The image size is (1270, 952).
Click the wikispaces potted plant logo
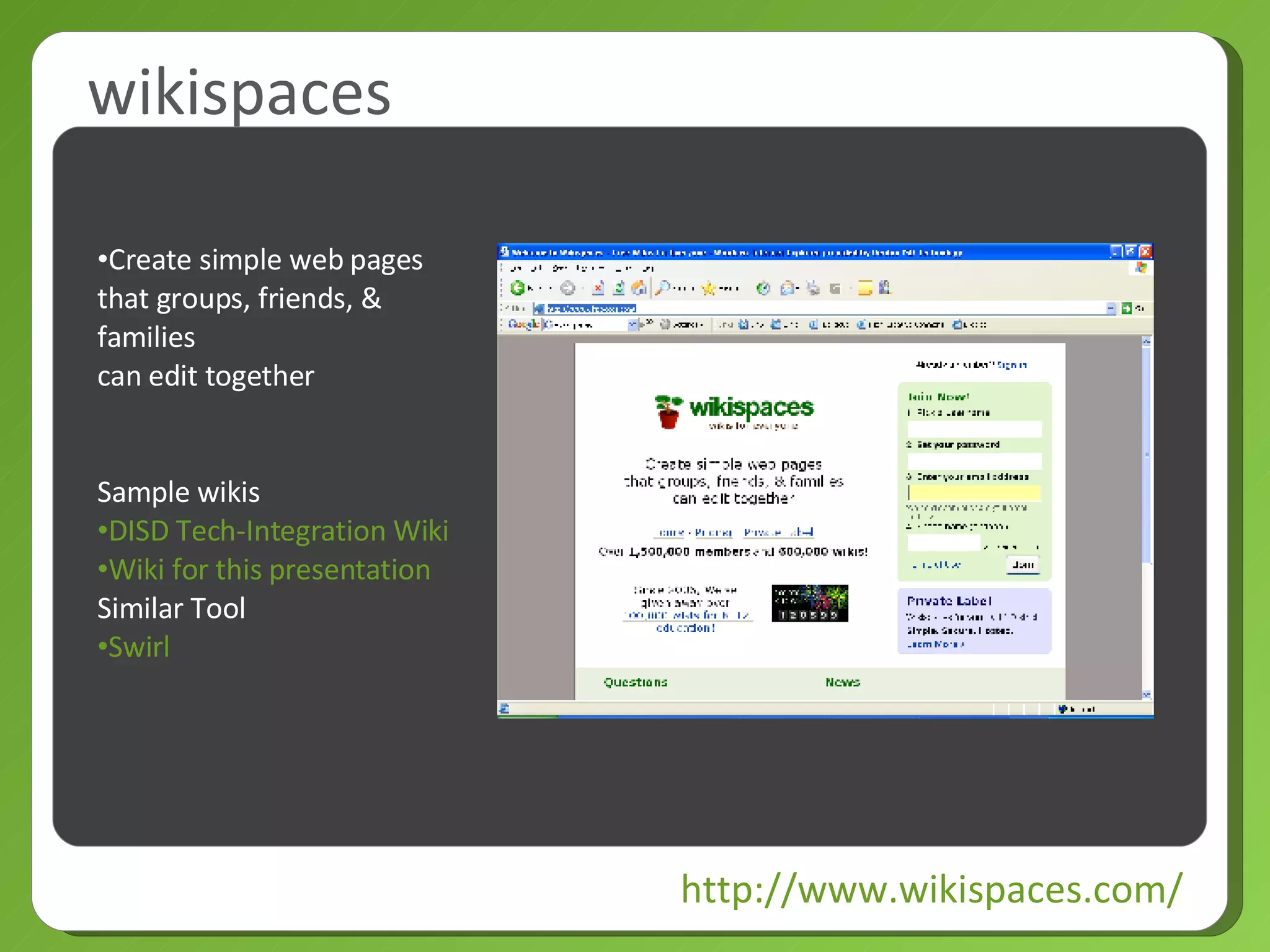[668, 412]
